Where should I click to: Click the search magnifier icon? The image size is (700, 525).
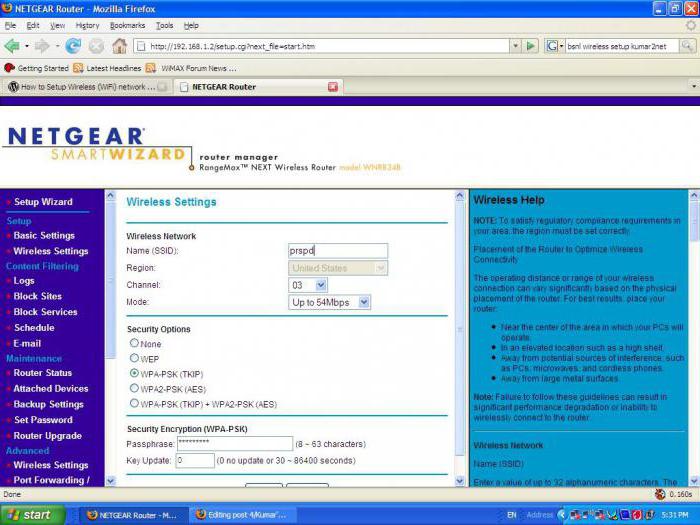[687, 46]
